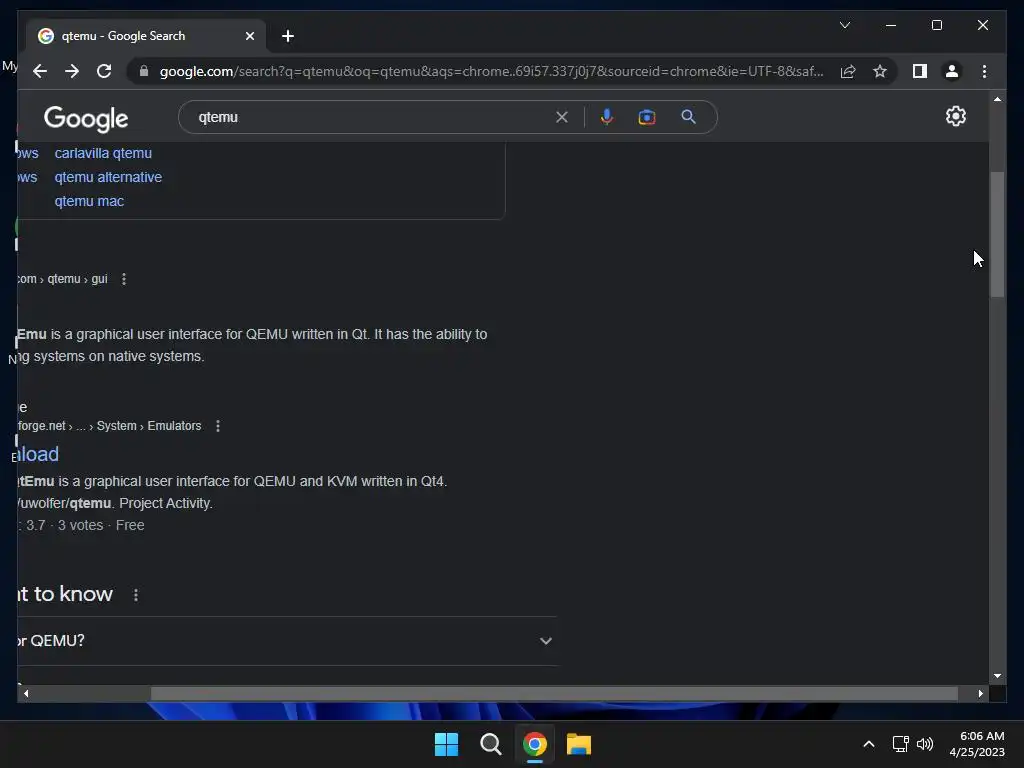View site security lock info

144,71
